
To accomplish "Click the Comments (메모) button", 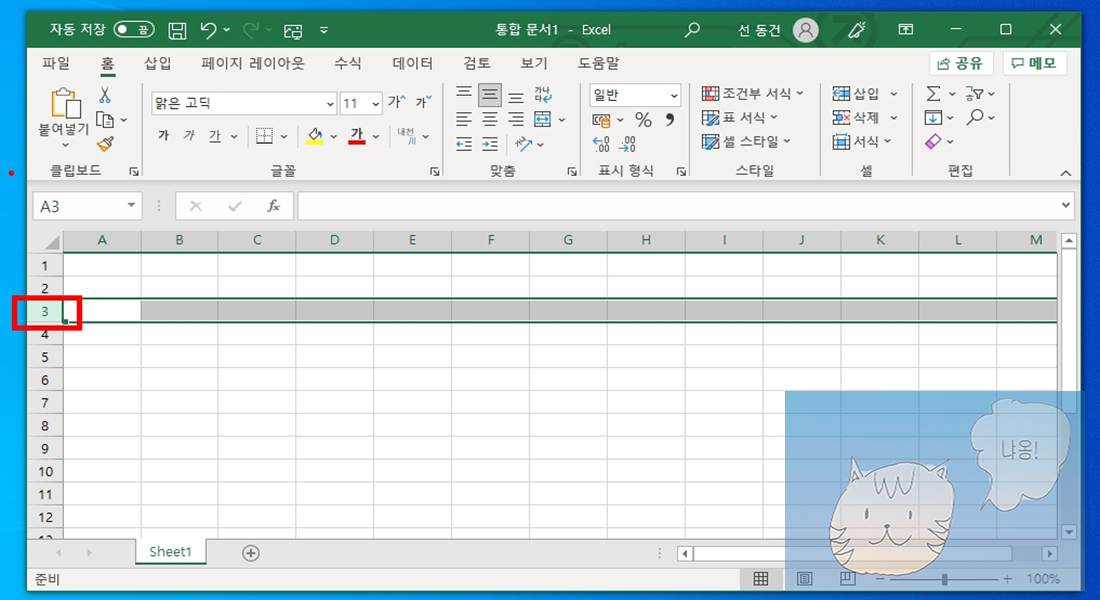I will (1034, 64).
